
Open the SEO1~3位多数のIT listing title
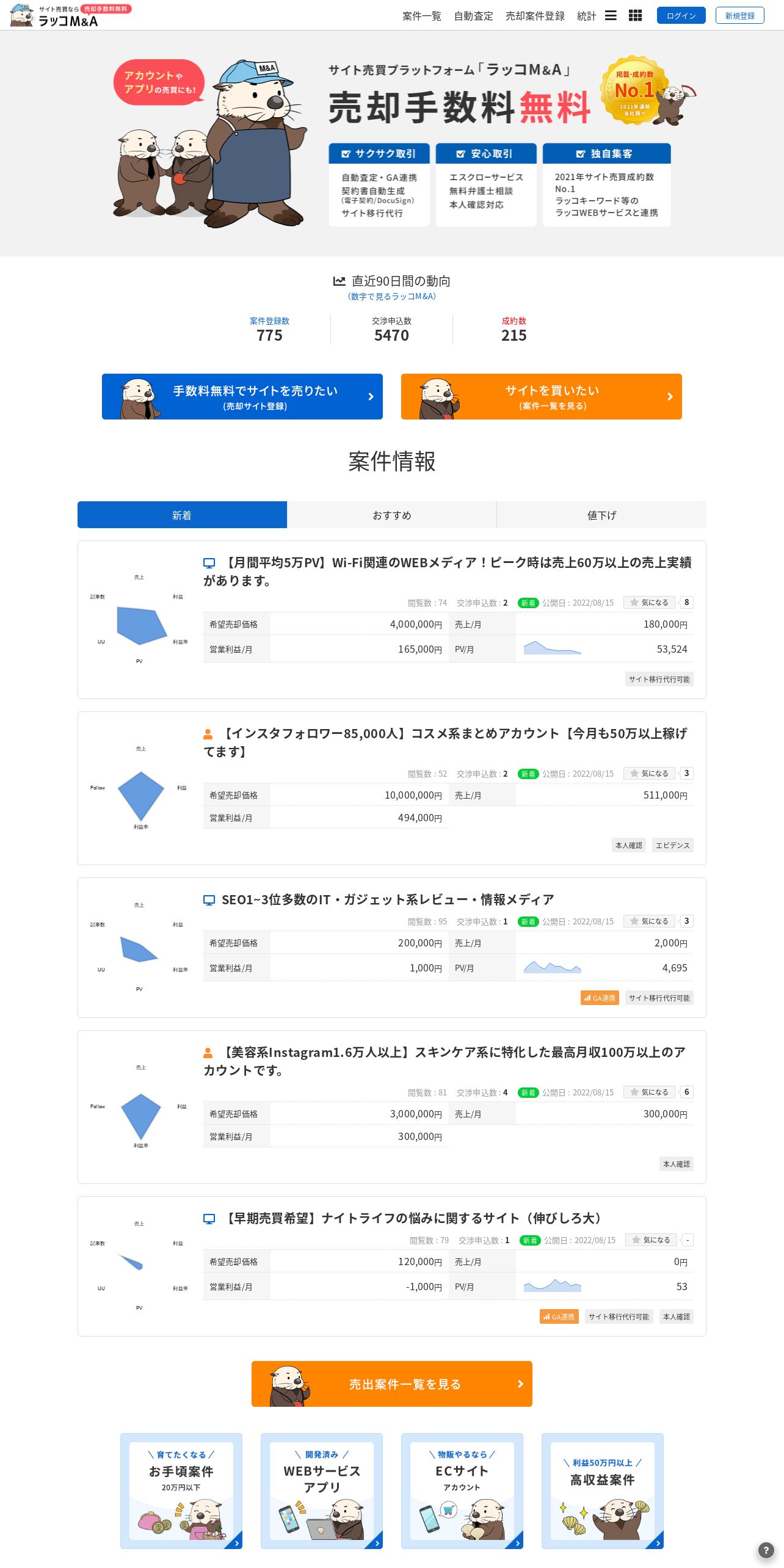(388, 900)
